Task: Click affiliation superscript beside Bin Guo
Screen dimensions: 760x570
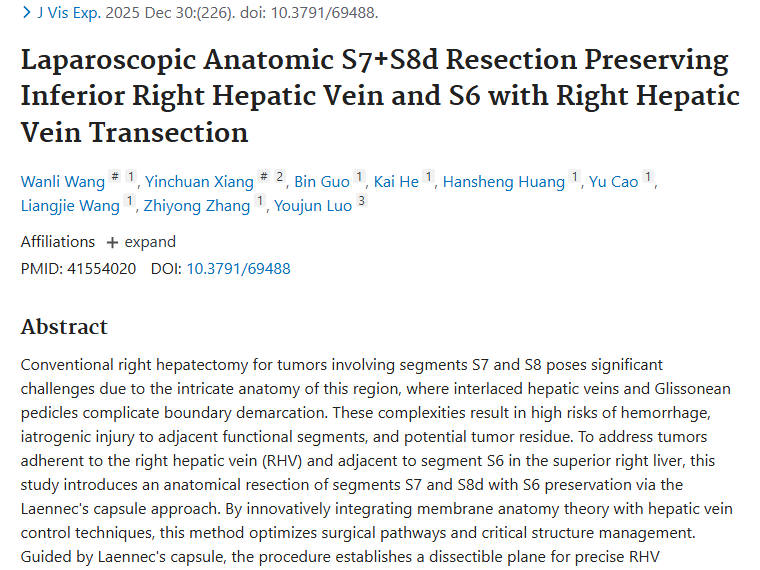Action: coord(360,178)
